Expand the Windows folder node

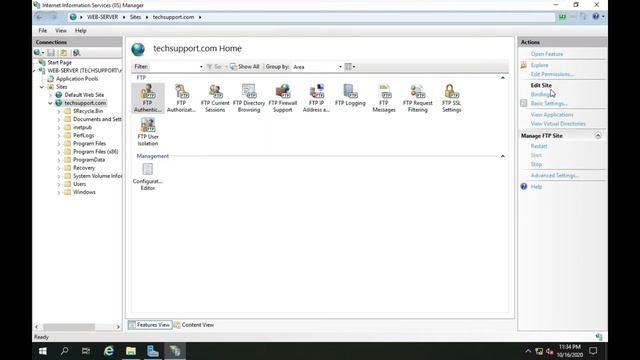[x=59, y=192]
